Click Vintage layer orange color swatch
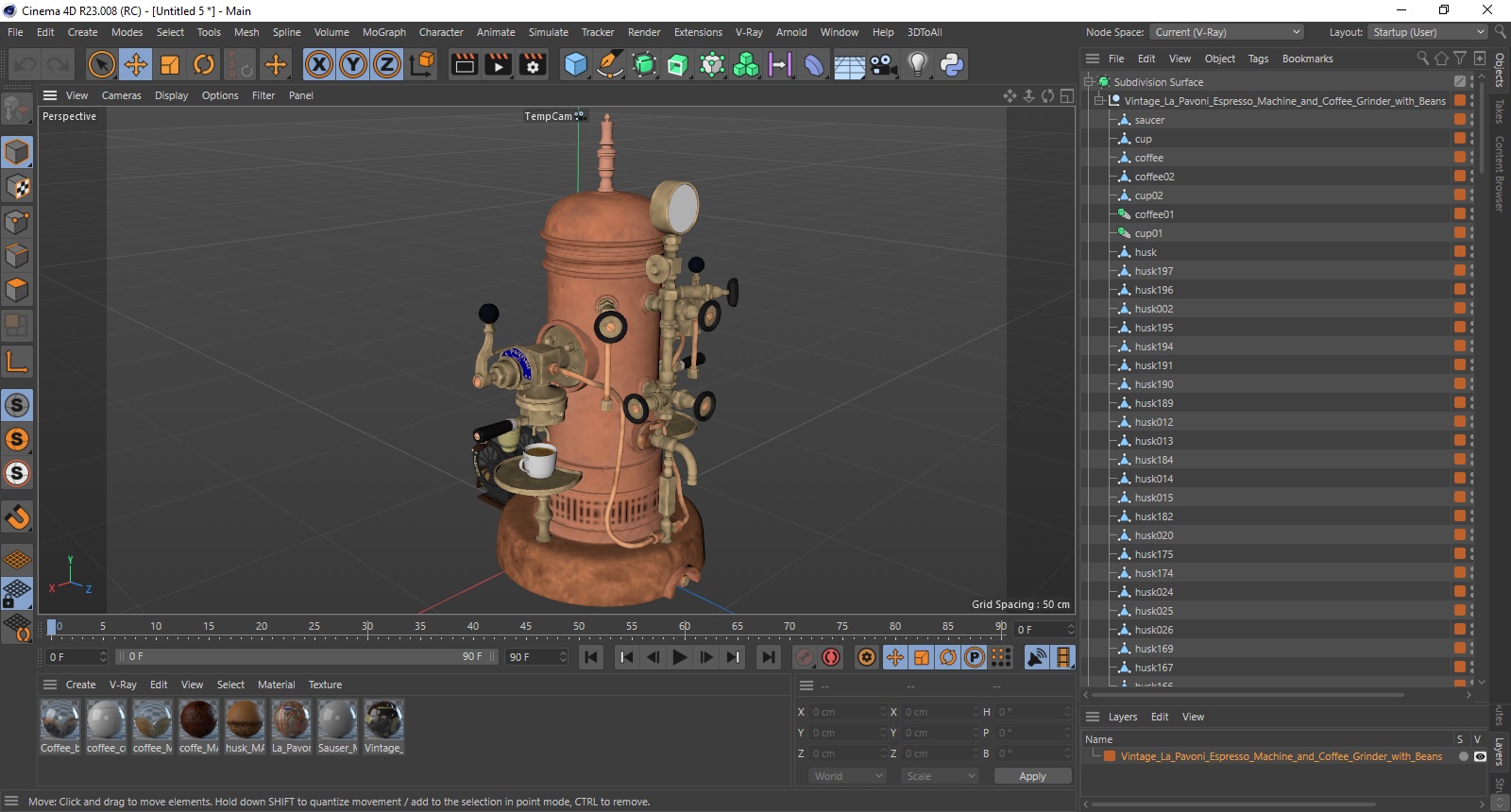The height and width of the screenshot is (812, 1511). tap(1110, 756)
